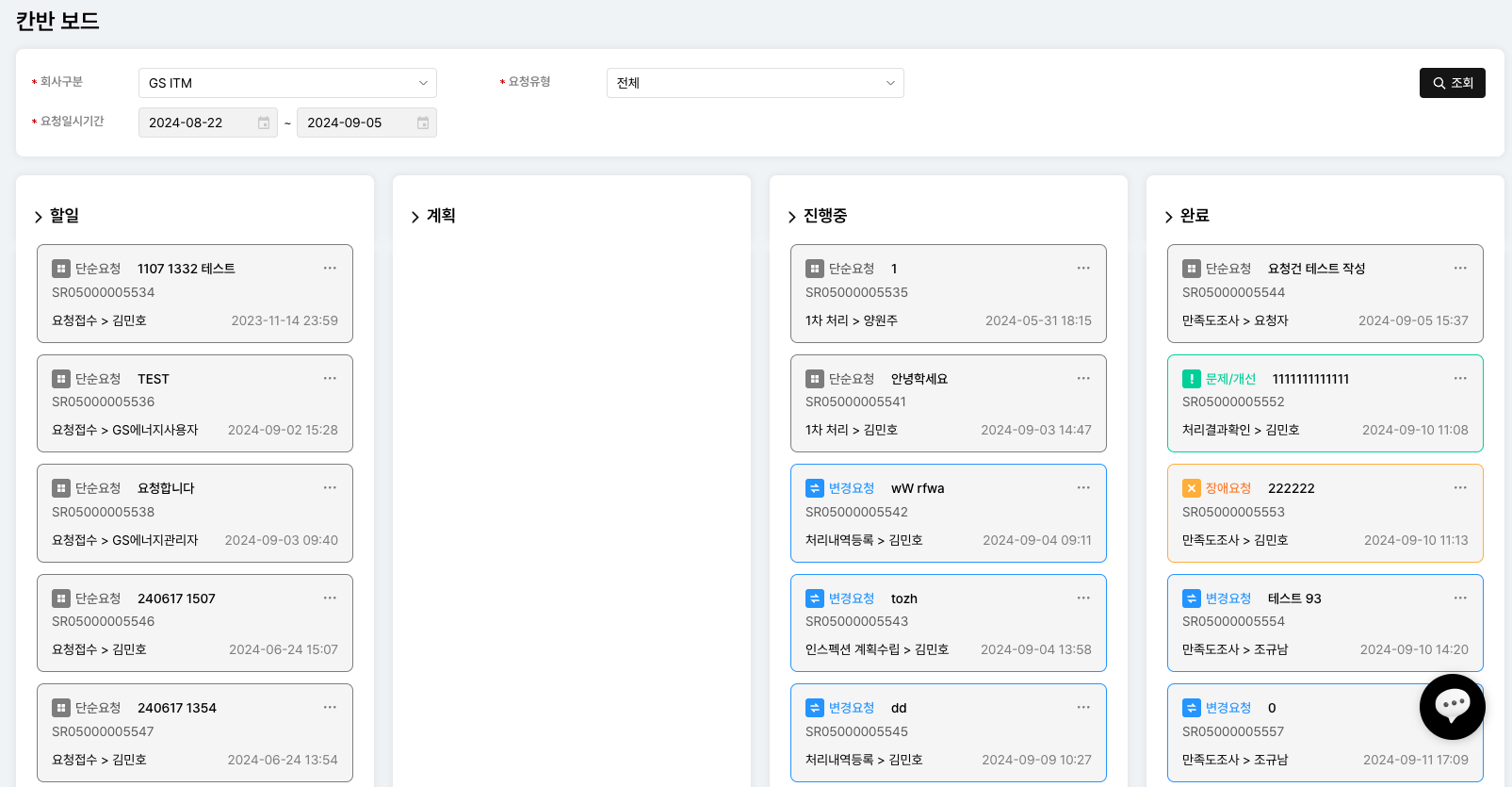
Task: Click the calendar icon for end date 2024-09-05
Action: (x=423, y=123)
